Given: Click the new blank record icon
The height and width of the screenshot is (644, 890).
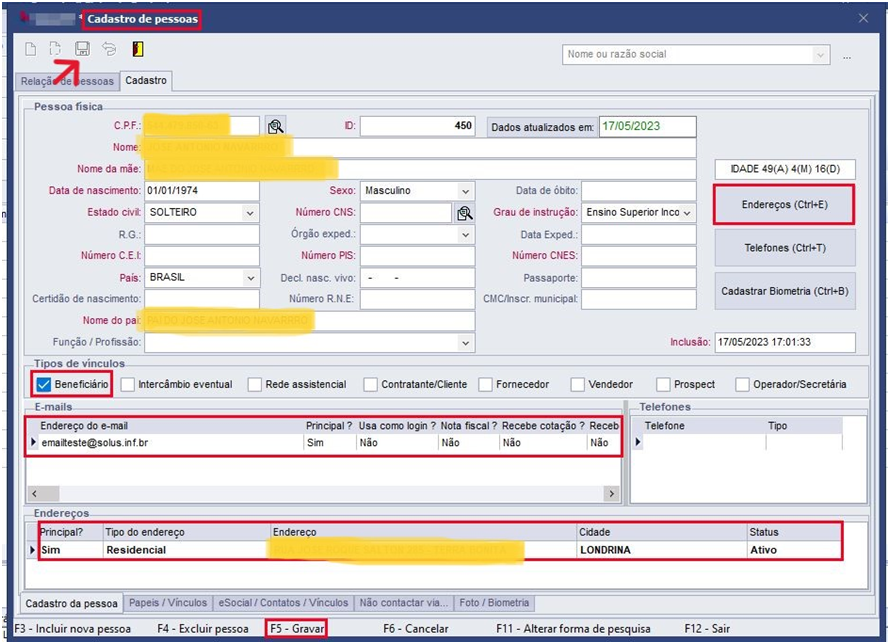Looking at the screenshot, I should pyautogui.click(x=31, y=49).
